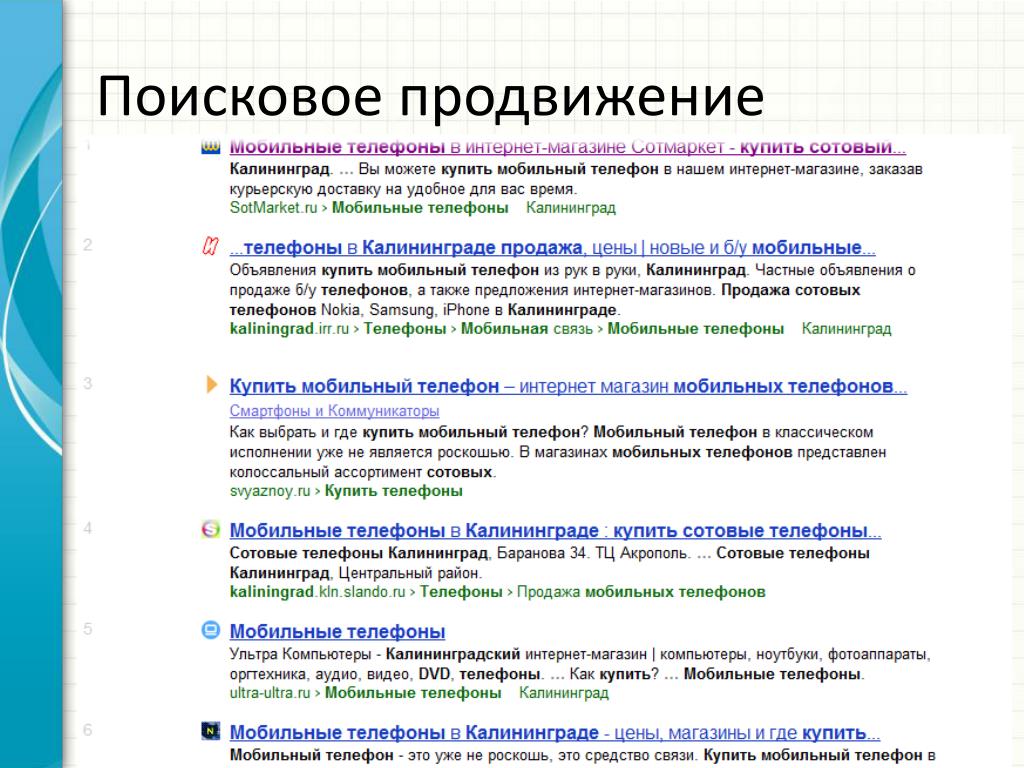
Task: Open the Сотмаркет Мобильные телефоны result title
Action: (x=568, y=147)
